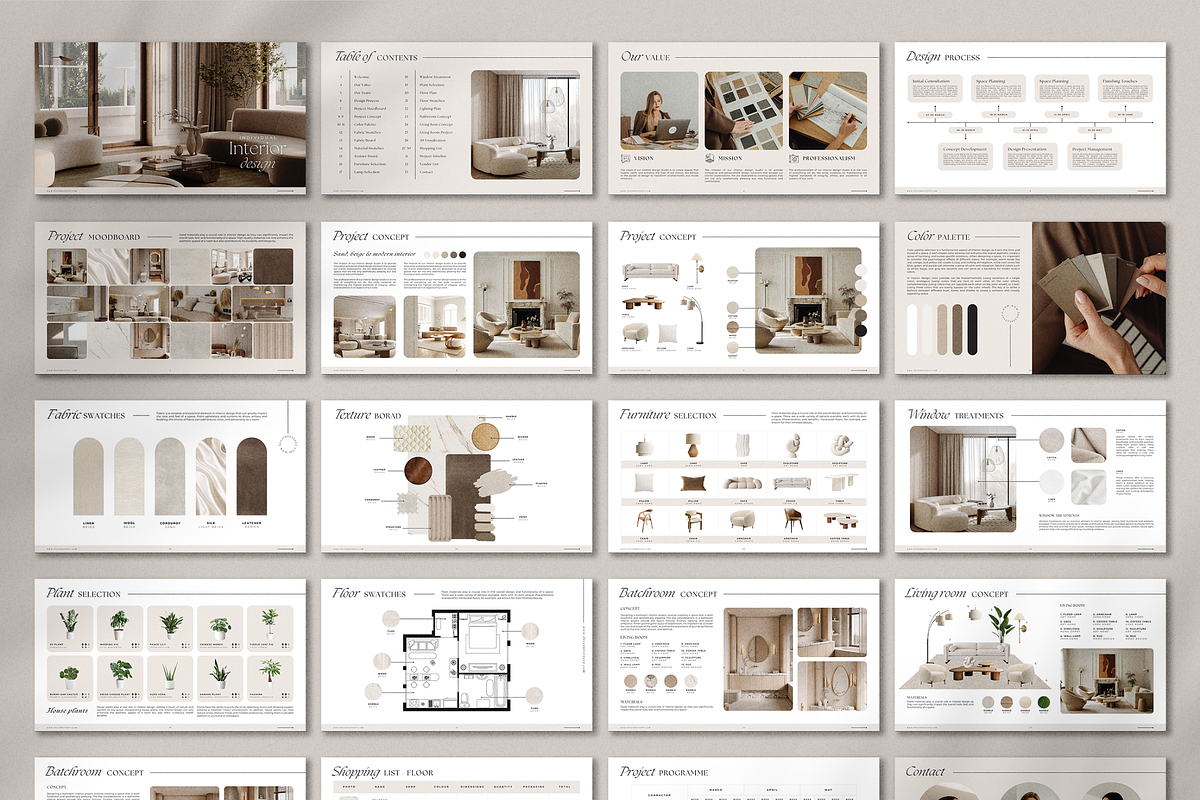Viewport: 1200px width, 800px height.
Task: Open the Fabric Swatches slide
Action: 171,476
